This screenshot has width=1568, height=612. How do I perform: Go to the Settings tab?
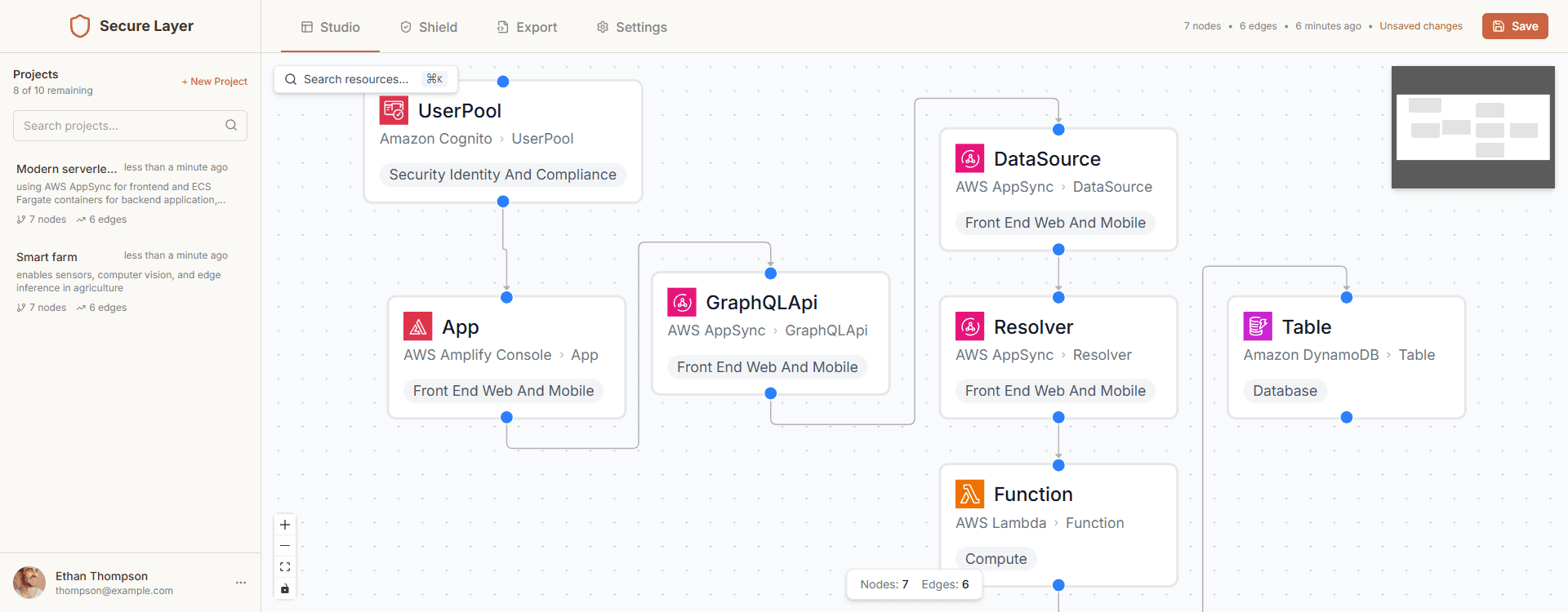pos(631,27)
